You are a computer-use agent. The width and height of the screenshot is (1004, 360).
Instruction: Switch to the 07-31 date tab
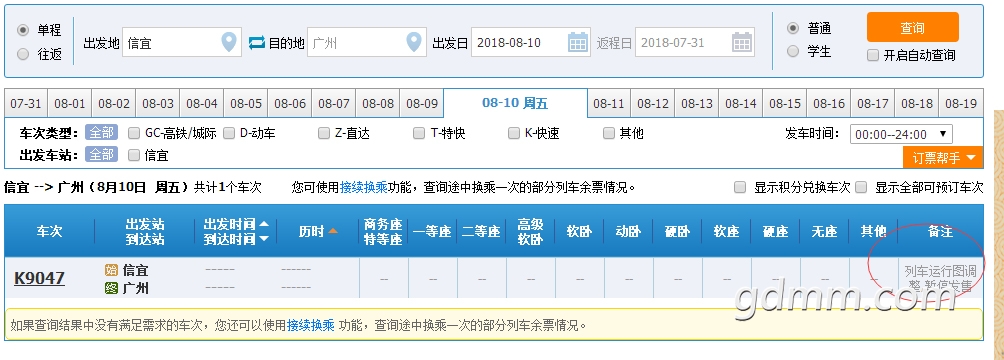click(x=26, y=103)
